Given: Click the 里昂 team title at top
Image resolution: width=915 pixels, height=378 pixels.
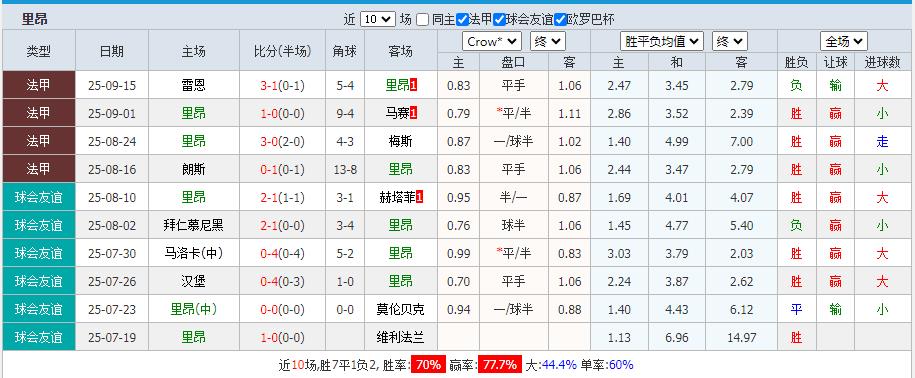Looking at the screenshot, I should [34, 19].
